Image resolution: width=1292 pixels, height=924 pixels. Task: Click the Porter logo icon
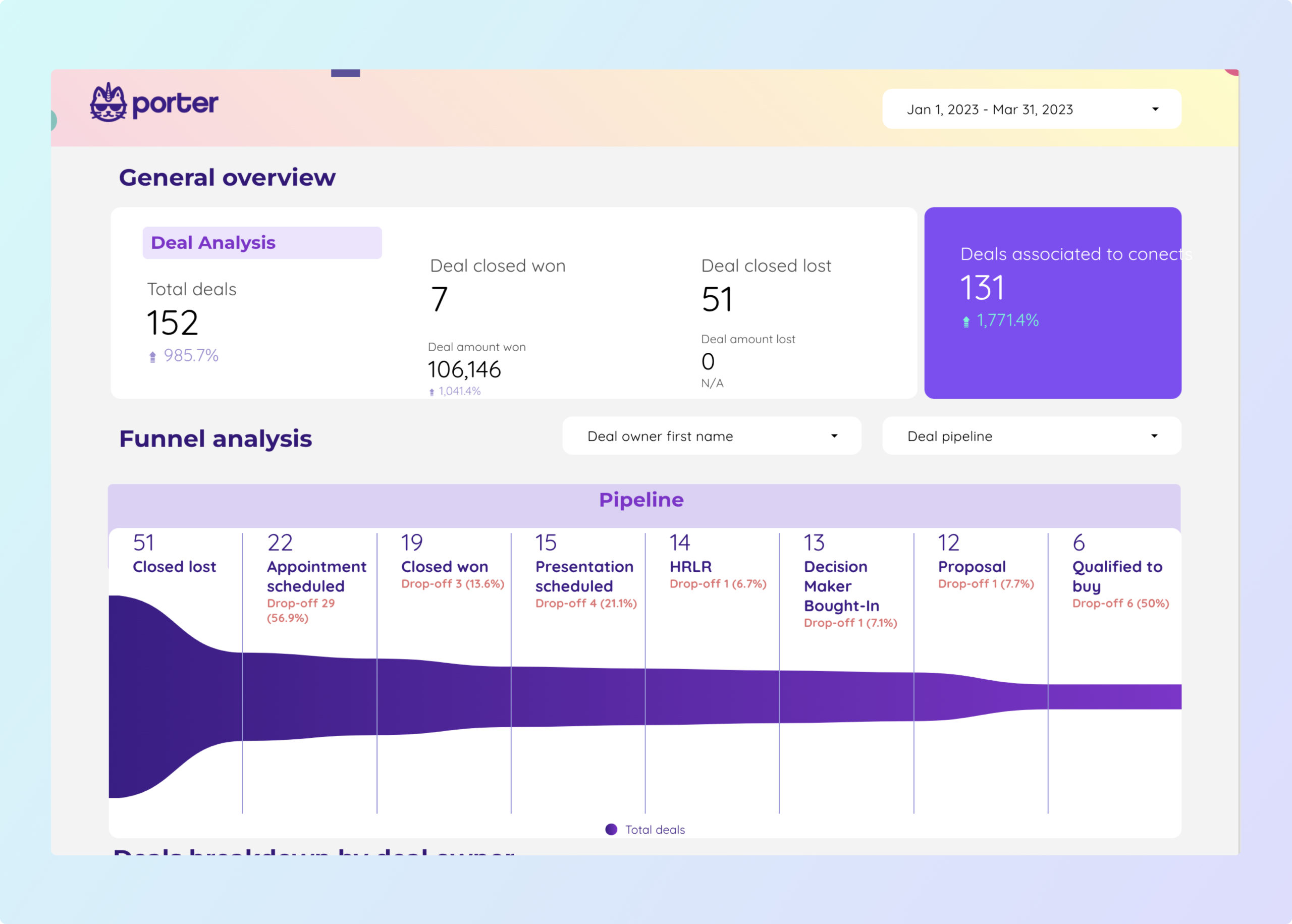pyautogui.click(x=107, y=103)
